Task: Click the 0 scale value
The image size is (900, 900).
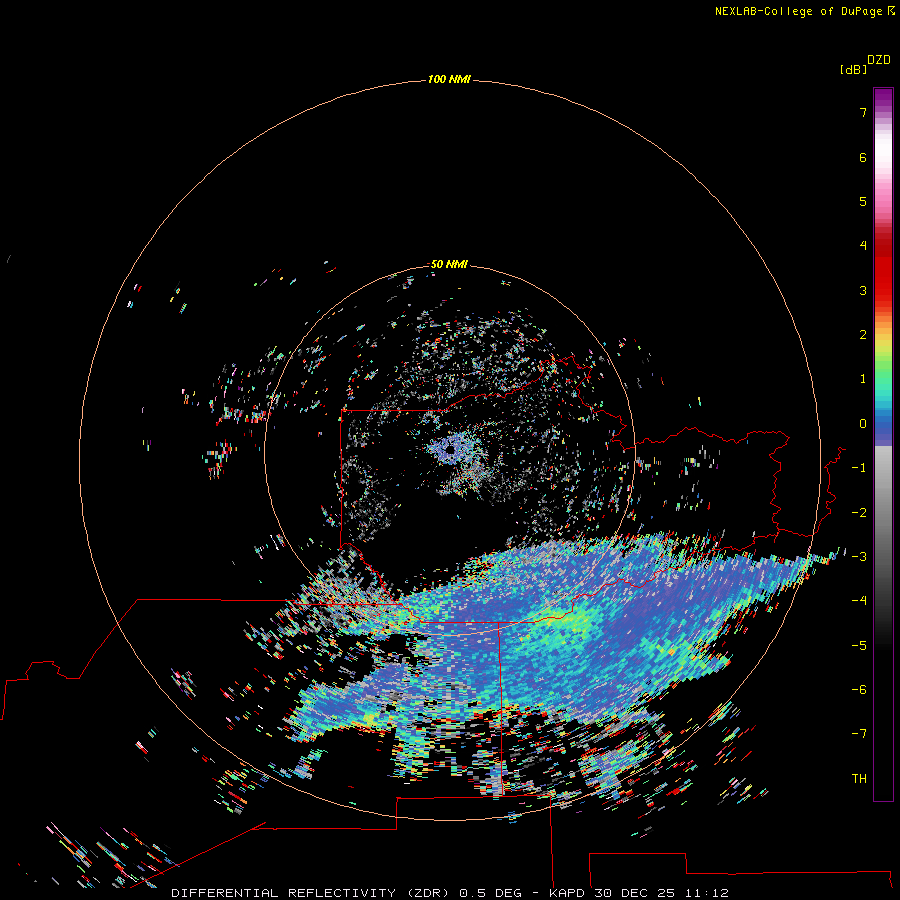Action: pyautogui.click(x=863, y=424)
